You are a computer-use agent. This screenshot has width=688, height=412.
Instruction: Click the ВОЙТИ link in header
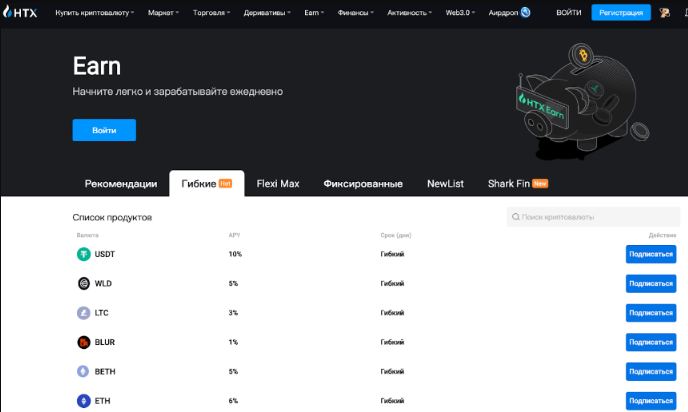point(569,13)
